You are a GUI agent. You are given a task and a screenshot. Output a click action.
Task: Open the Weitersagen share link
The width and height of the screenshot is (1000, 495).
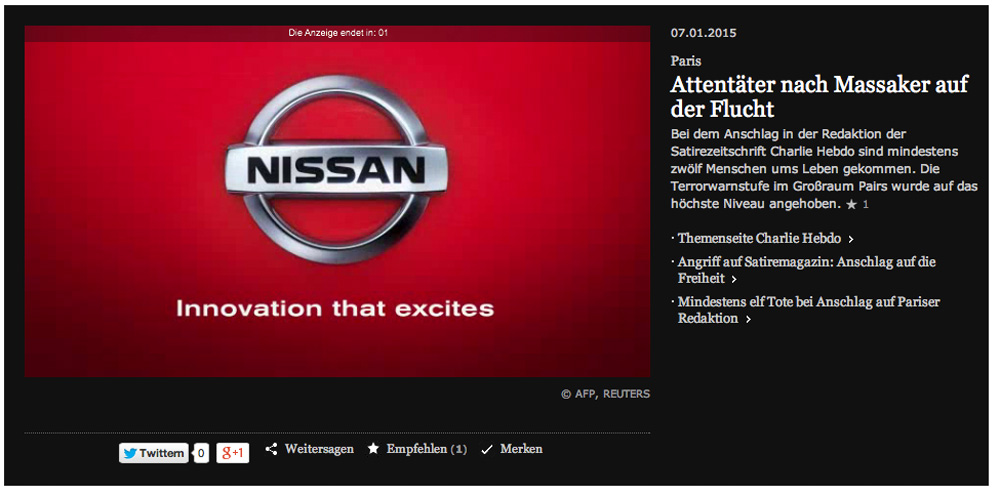[x=319, y=449]
